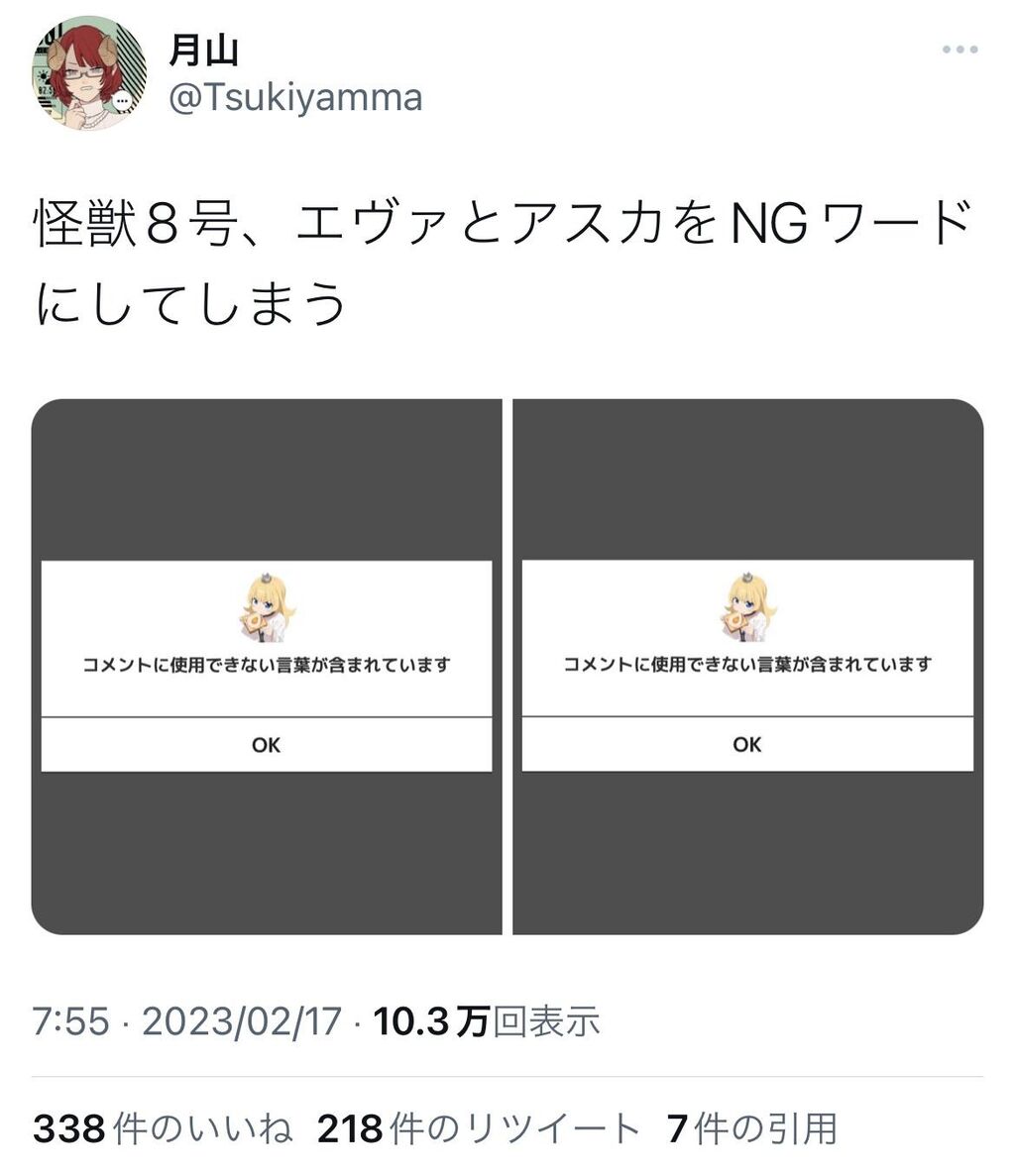View the 10.3万 view count details

coord(486,1021)
